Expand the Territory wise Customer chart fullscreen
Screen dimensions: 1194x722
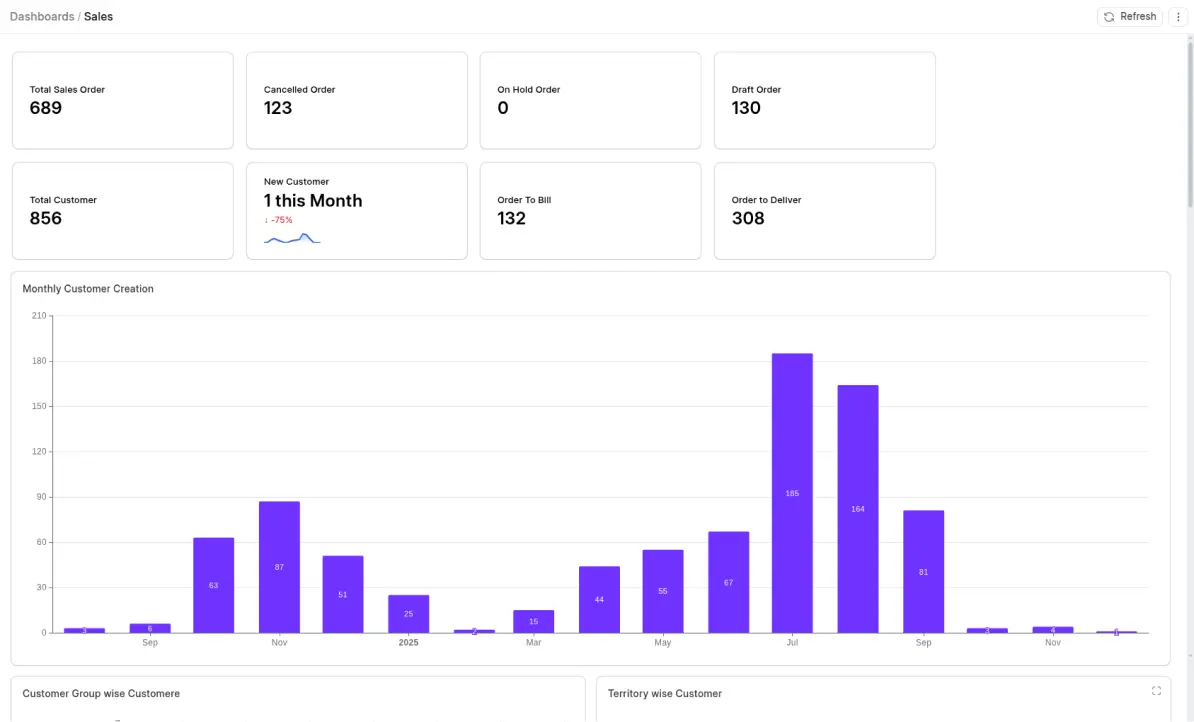tap(1156, 691)
